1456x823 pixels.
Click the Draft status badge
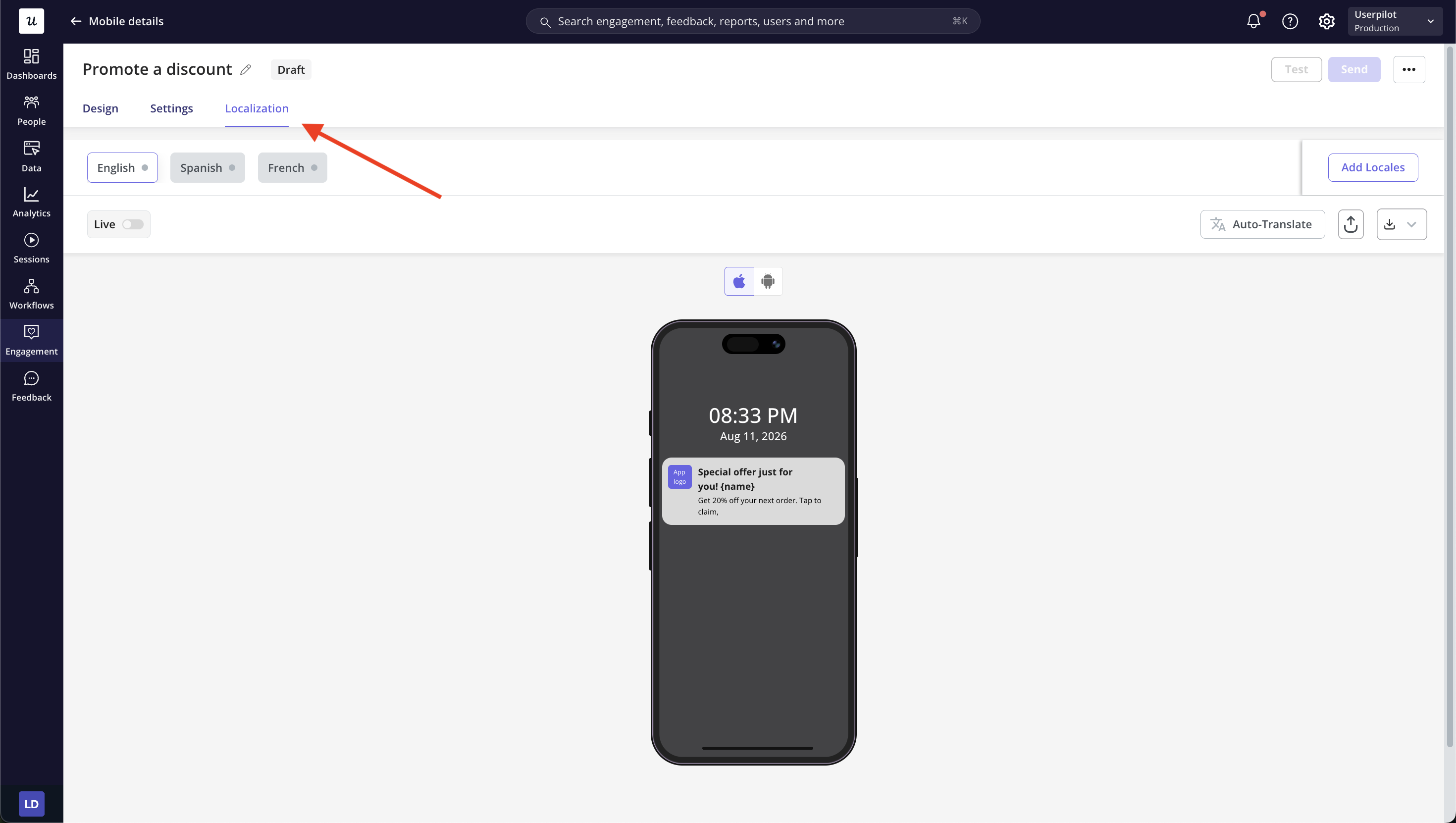point(291,69)
